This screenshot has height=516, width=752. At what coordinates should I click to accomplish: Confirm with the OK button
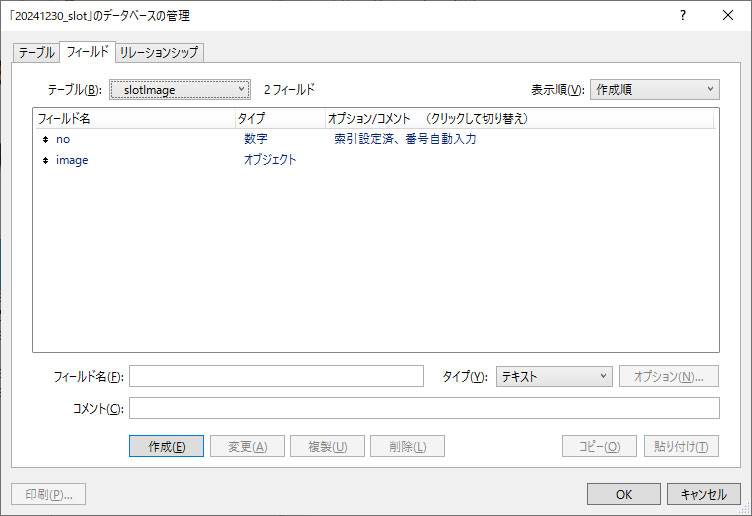tap(624, 494)
